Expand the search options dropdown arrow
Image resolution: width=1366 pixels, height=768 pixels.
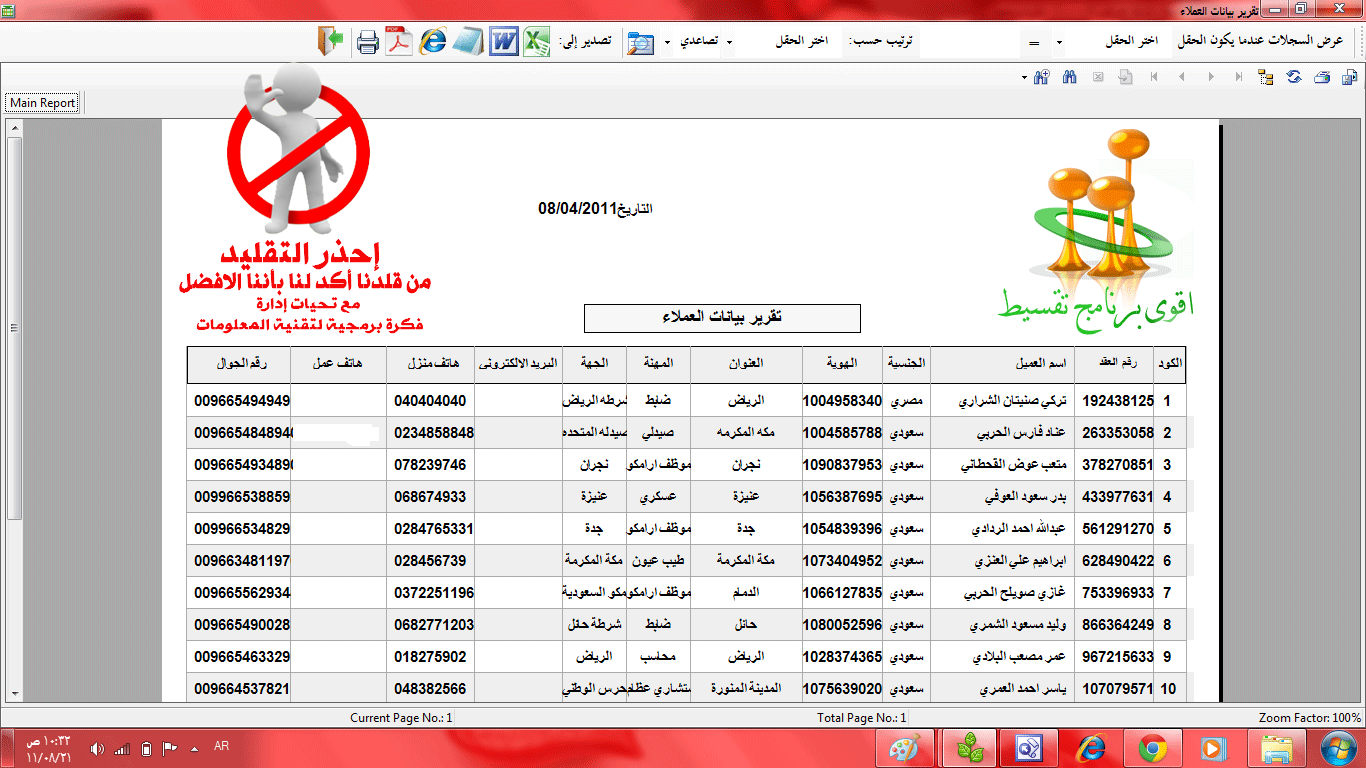[x=1024, y=77]
